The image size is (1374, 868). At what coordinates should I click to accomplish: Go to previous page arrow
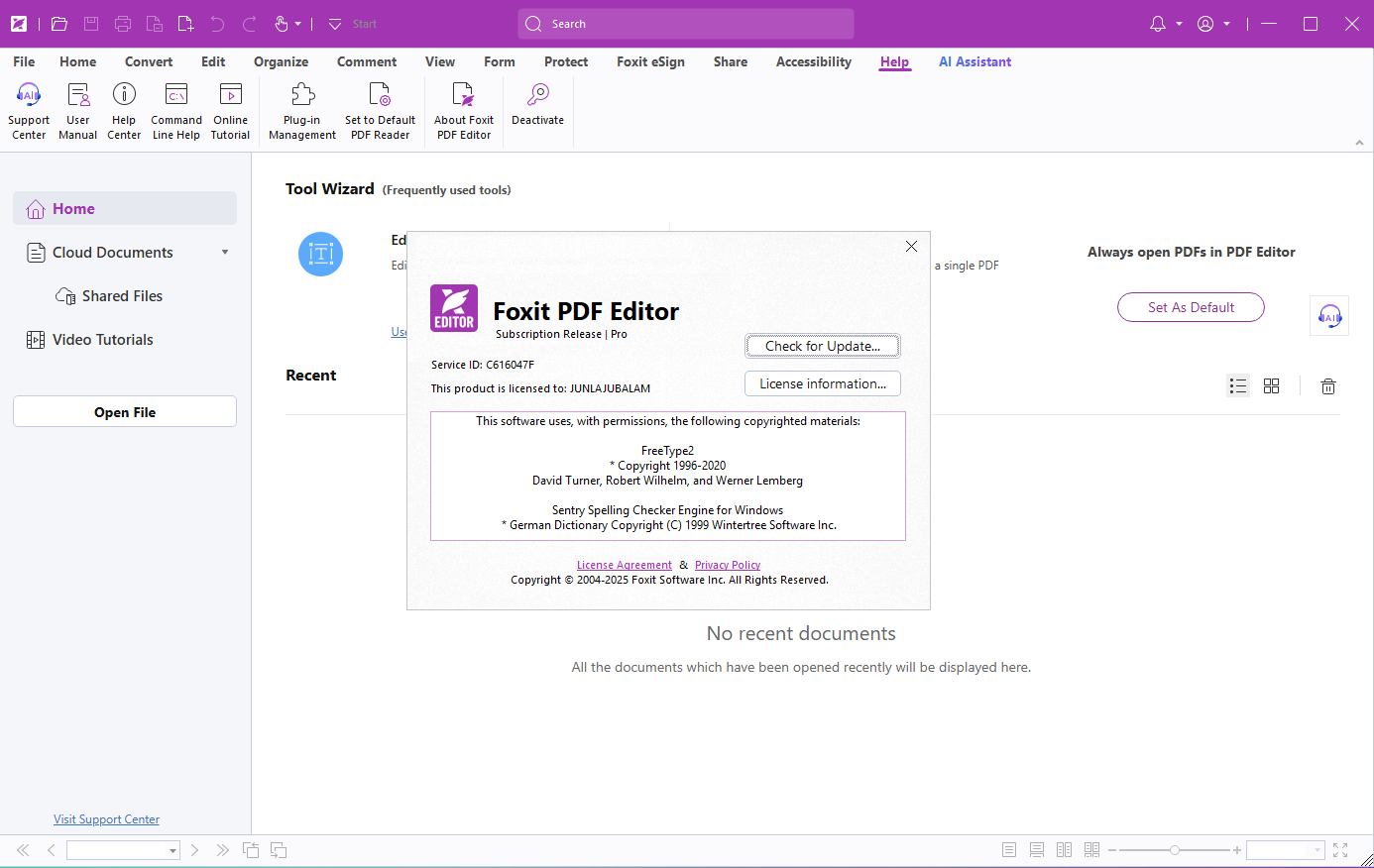52,850
